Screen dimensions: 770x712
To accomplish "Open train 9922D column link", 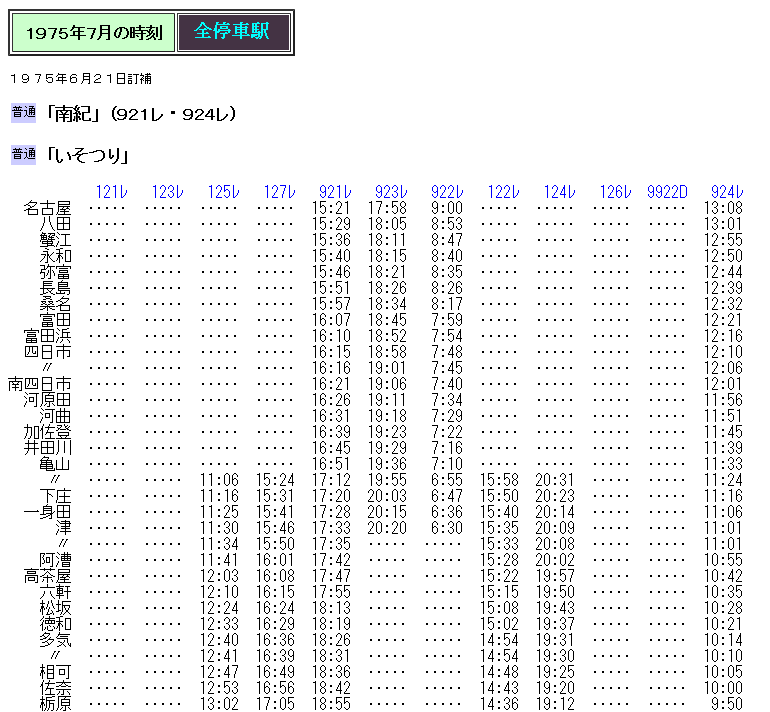I will pos(667,192).
